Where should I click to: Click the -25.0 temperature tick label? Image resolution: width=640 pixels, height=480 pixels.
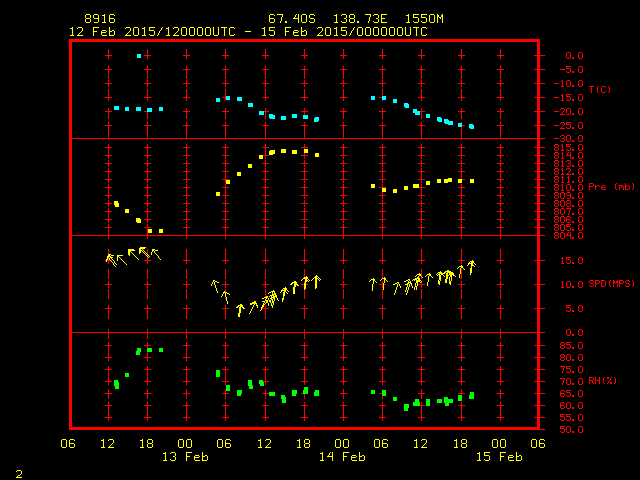coord(569,125)
